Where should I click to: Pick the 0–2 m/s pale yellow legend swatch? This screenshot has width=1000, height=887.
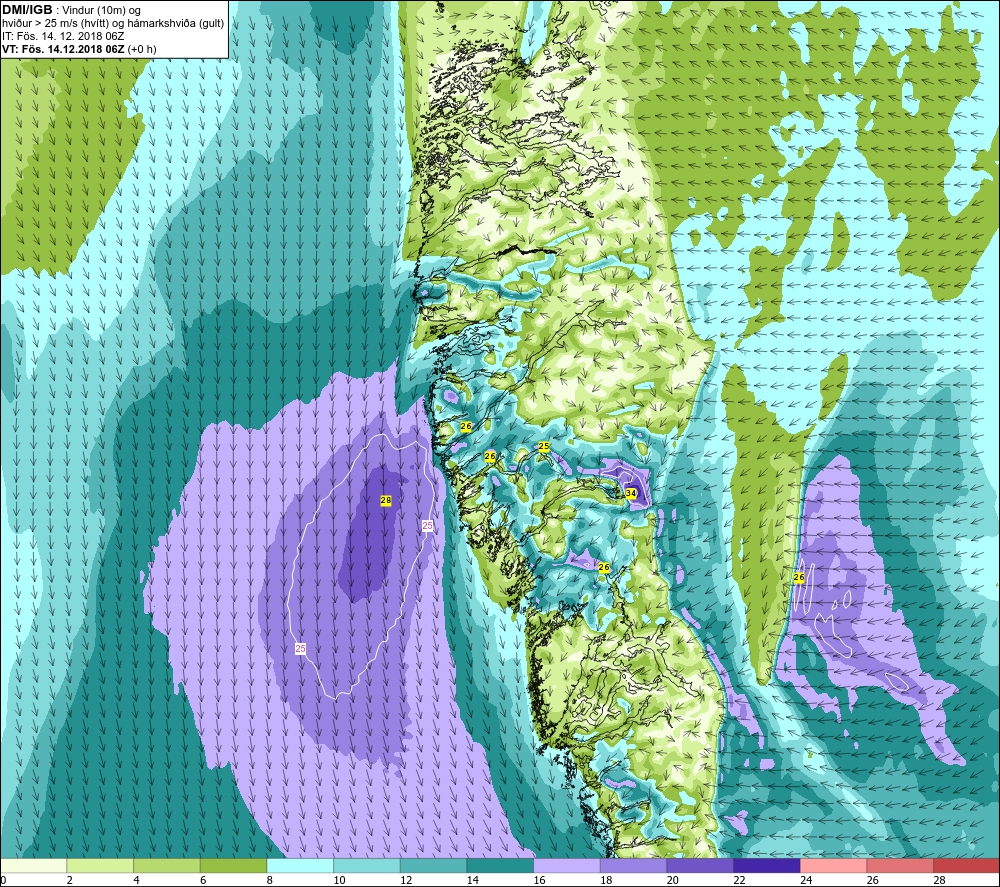[33, 866]
